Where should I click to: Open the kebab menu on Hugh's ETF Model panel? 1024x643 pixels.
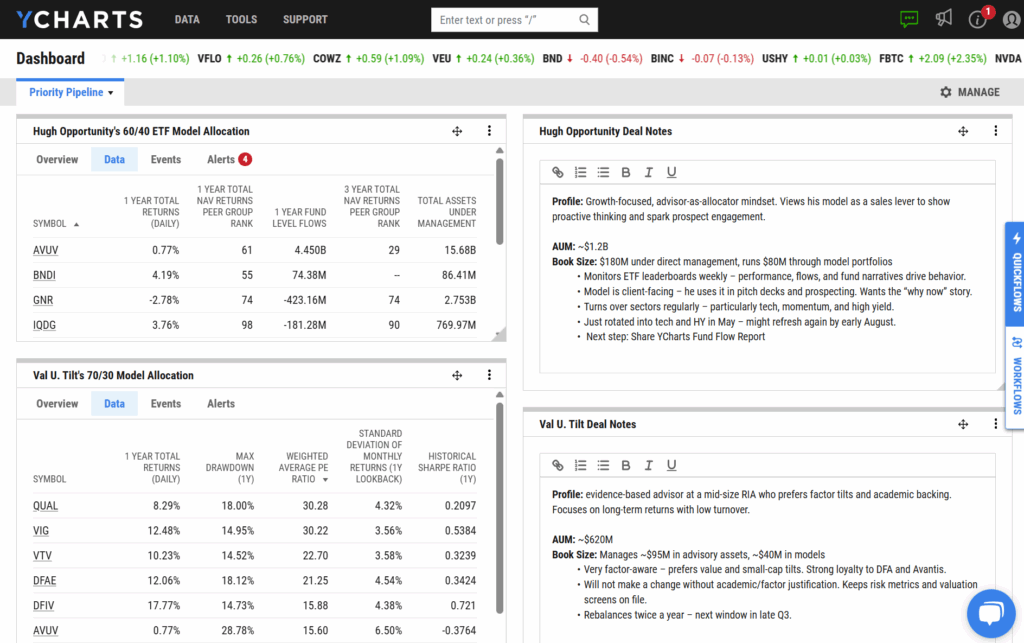[489, 131]
